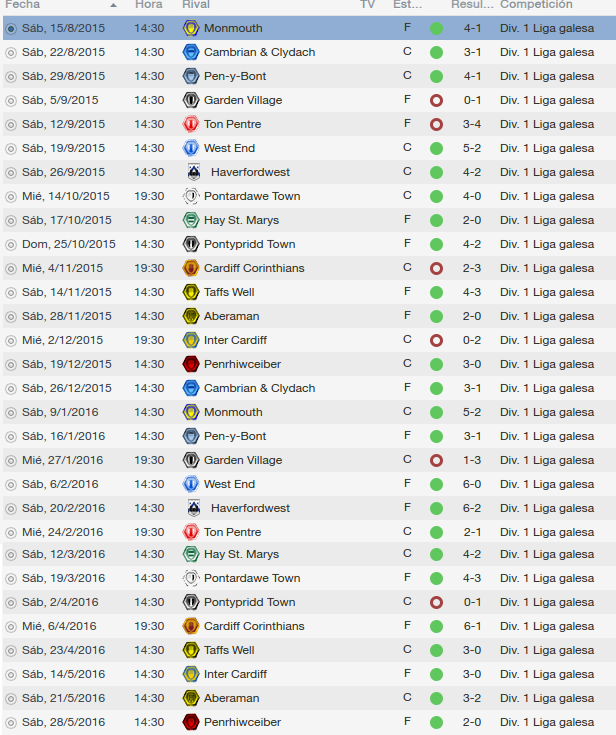
Task: Click the Hay St. Marys green badge on 17/10/2015
Action: (191, 220)
